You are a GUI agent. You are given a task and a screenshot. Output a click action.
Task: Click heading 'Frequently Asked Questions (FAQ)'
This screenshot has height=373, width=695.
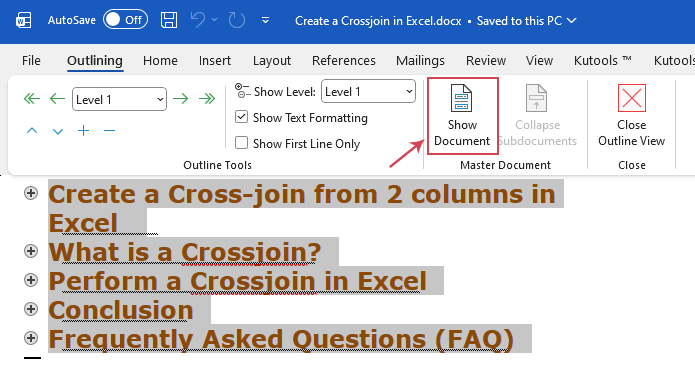click(x=281, y=339)
